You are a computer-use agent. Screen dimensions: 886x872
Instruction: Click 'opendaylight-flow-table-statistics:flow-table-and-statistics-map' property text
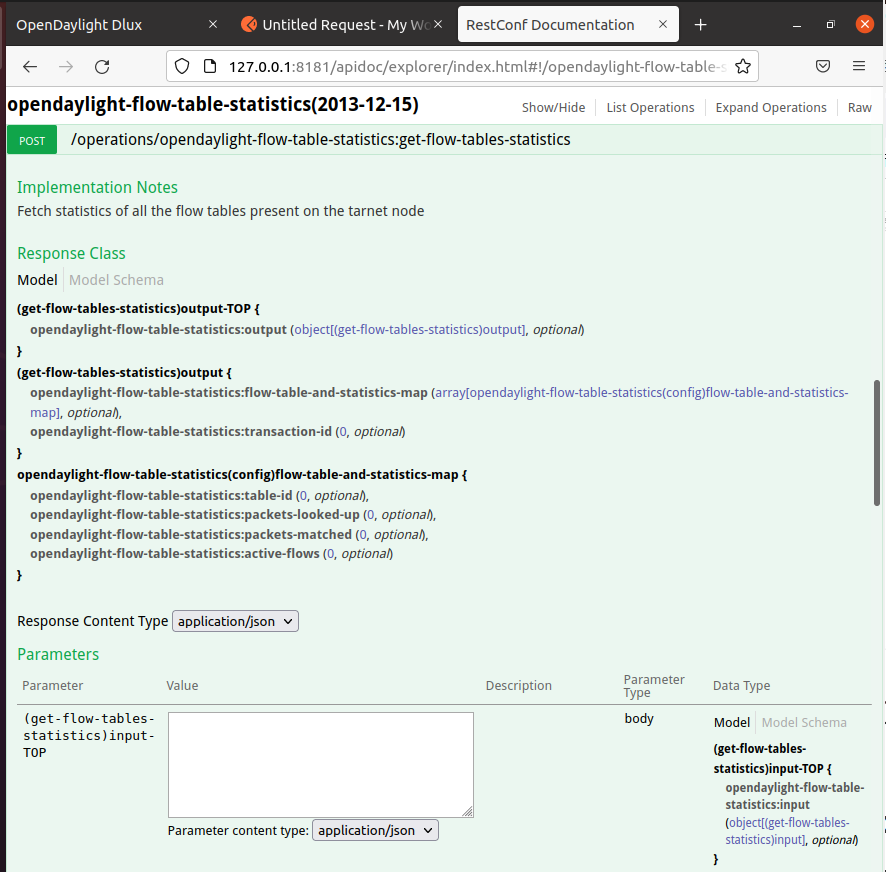[229, 393]
